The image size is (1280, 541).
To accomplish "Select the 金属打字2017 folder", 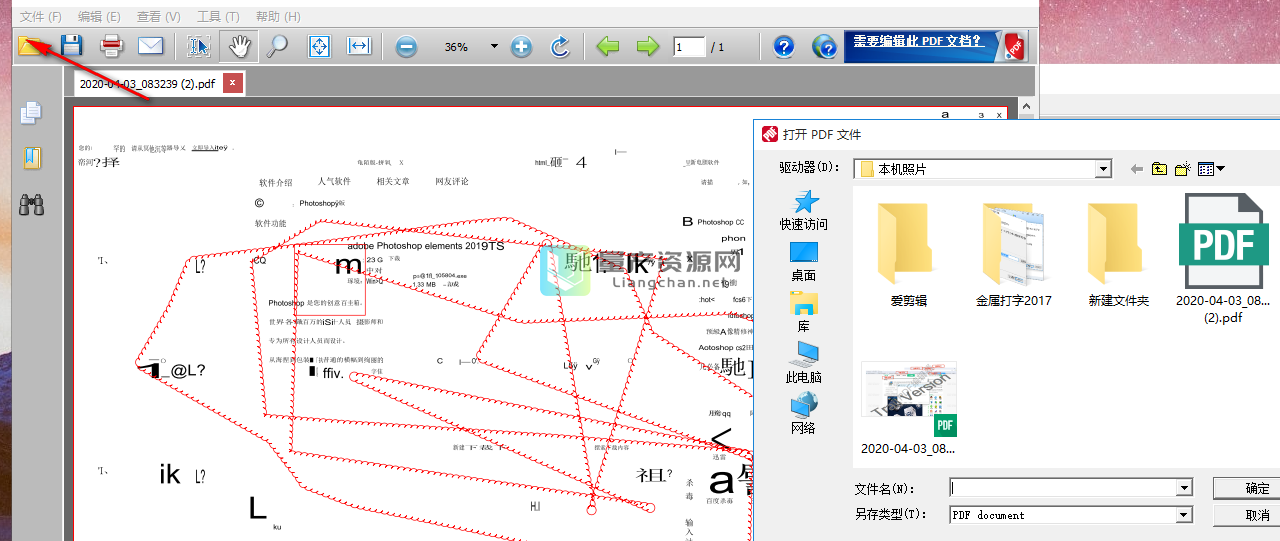I will (1014, 253).
